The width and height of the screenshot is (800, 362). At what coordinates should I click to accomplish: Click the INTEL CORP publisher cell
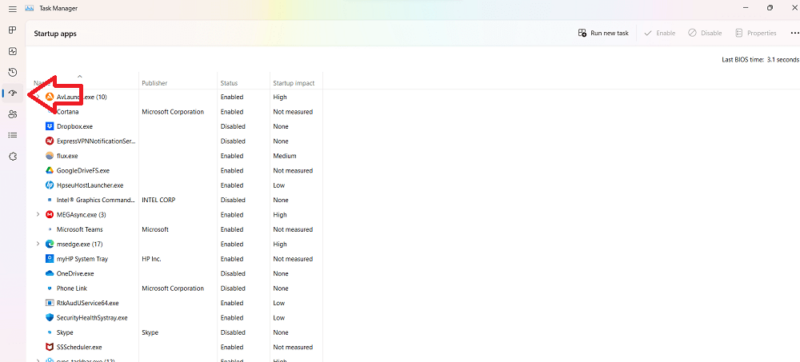(x=158, y=200)
